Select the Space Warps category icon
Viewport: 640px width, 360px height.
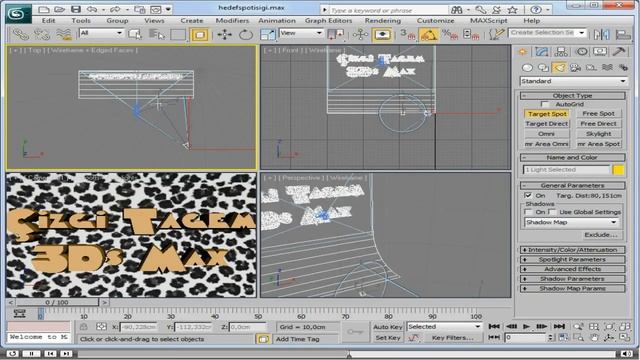click(607, 67)
